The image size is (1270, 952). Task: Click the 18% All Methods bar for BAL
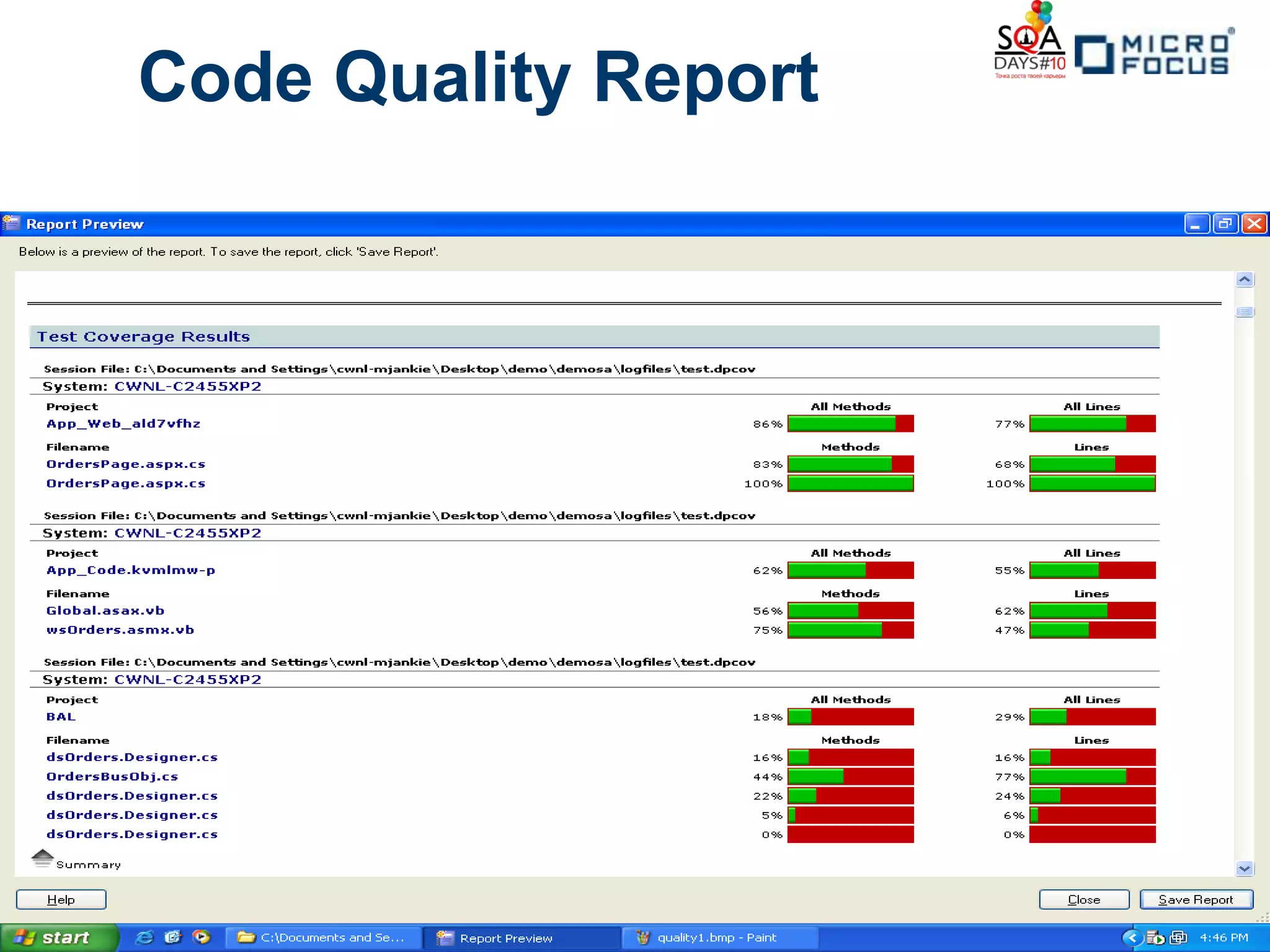click(x=851, y=717)
